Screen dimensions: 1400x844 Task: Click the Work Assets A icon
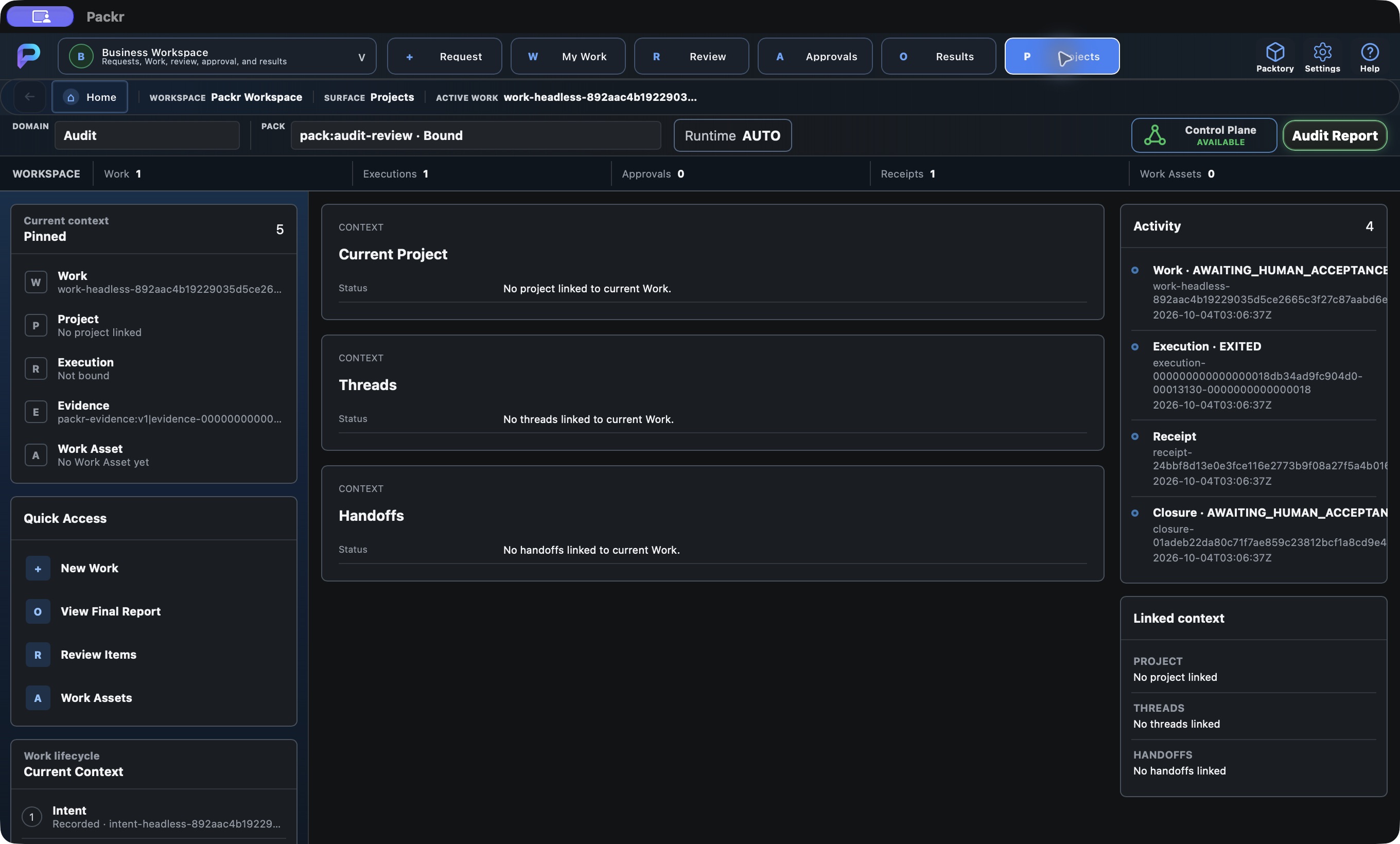tap(38, 698)
